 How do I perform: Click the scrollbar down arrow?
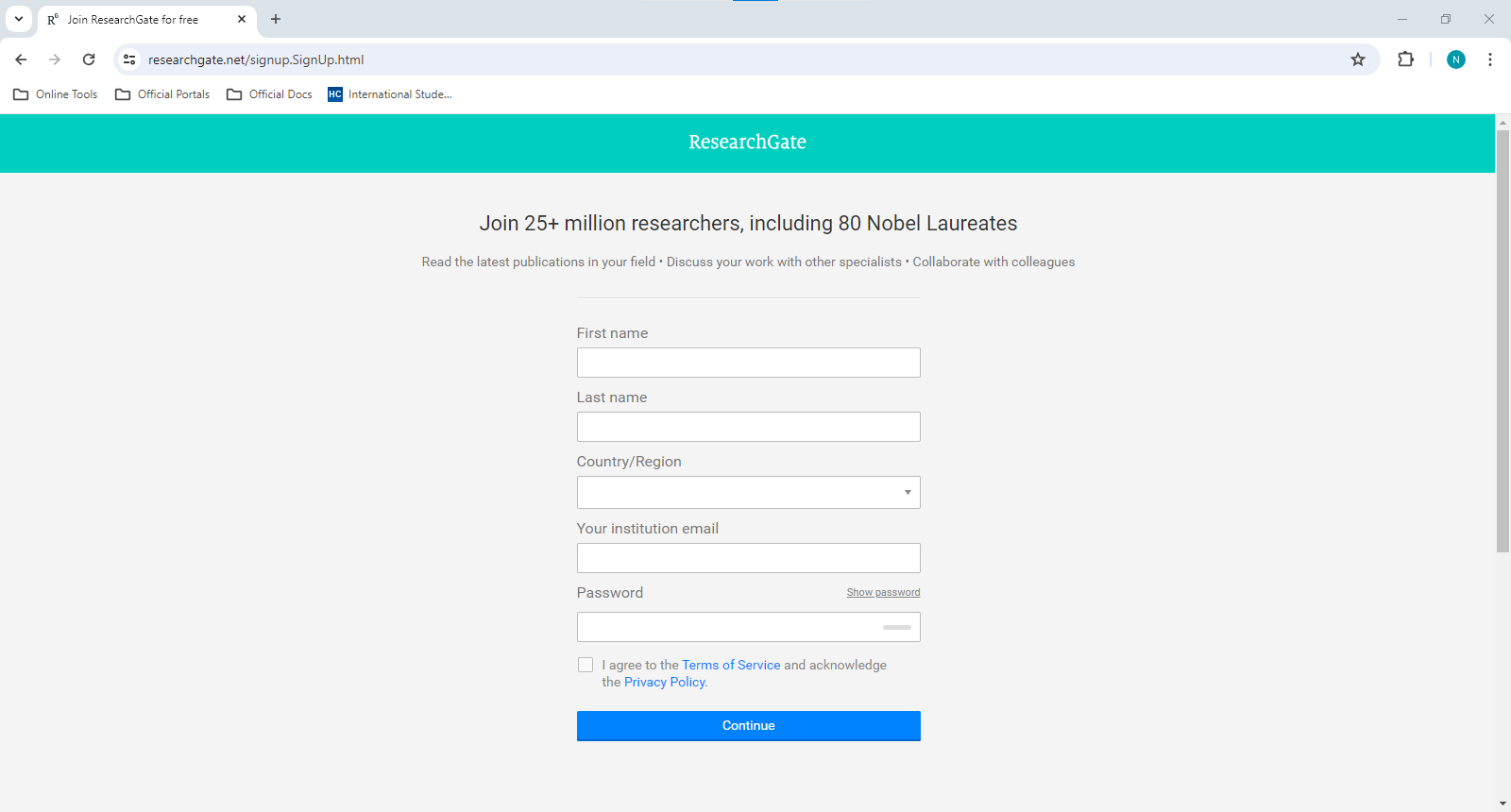pyautogui.click(x=1503, y=804)
